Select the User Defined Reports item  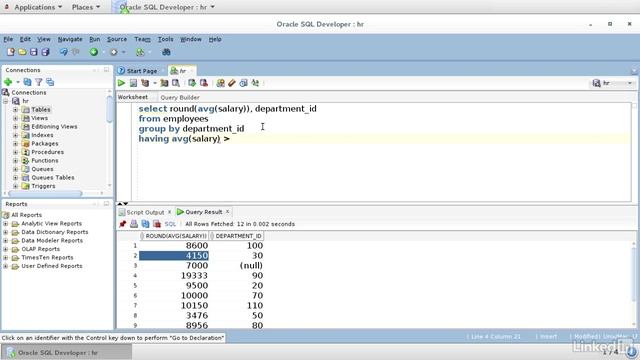(x=52, y=266)
